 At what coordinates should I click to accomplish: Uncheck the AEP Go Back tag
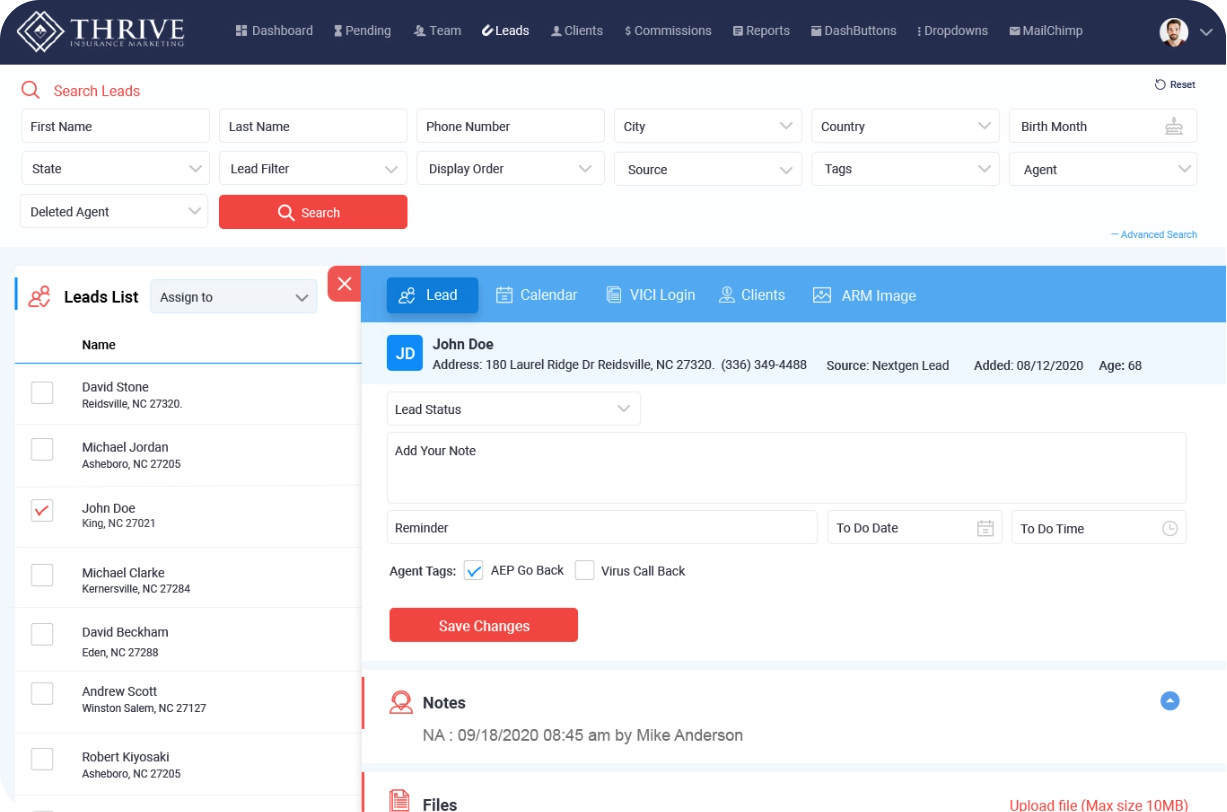click(474, 570)
